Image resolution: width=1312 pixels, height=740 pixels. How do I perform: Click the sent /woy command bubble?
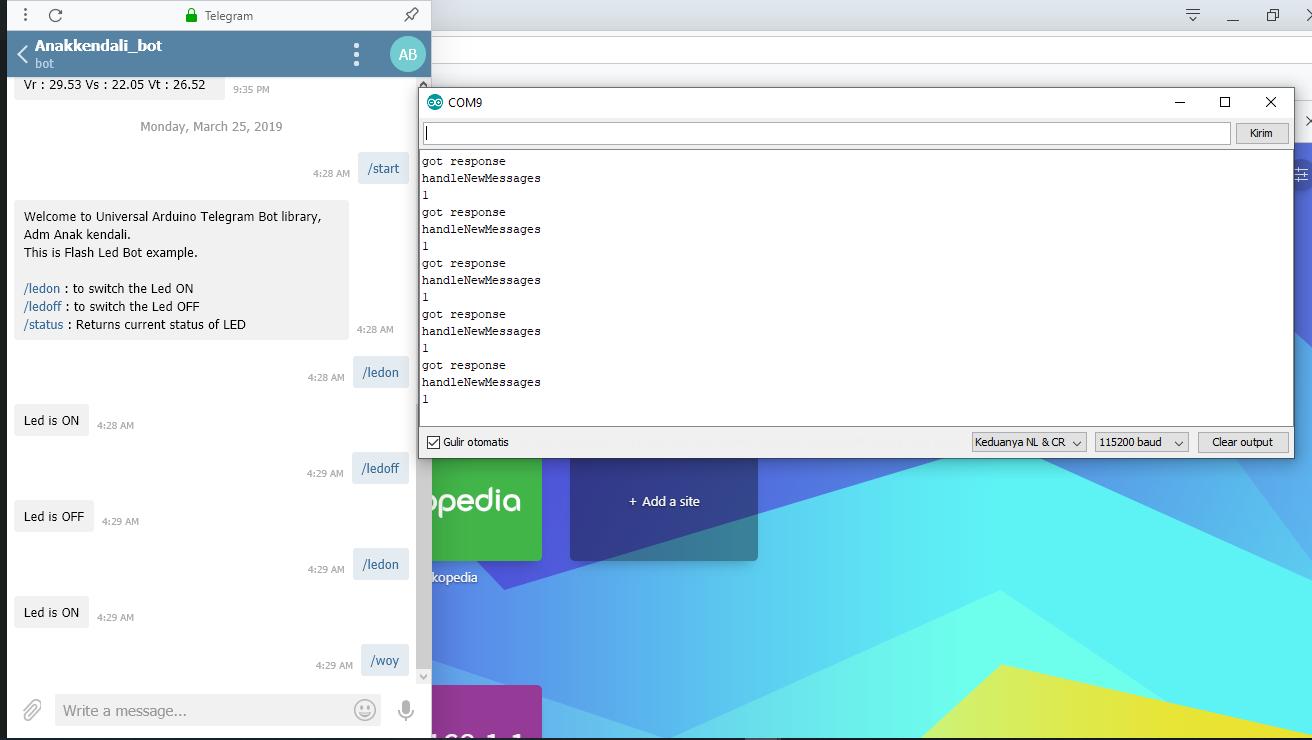tap(385, 660)
